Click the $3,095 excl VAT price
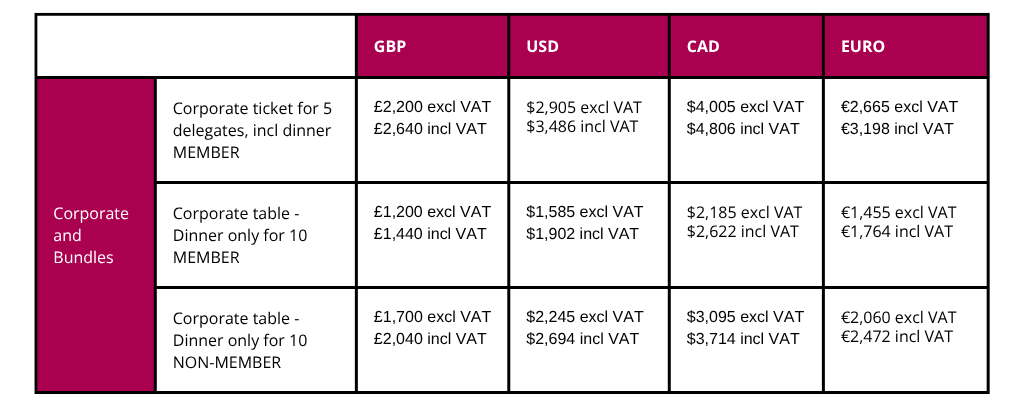The image size is (1024, 399). [x=745, y=317]
